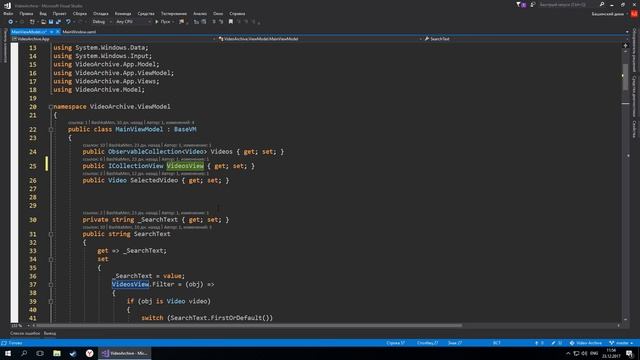
Task: Click the highlighted VideosView identifier on line 25
Action: [185, 166]
